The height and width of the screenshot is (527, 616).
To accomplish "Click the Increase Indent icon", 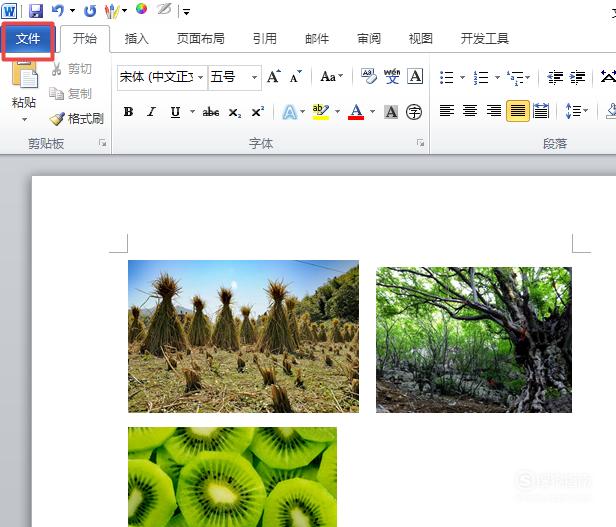I will [x=578, y=77].
